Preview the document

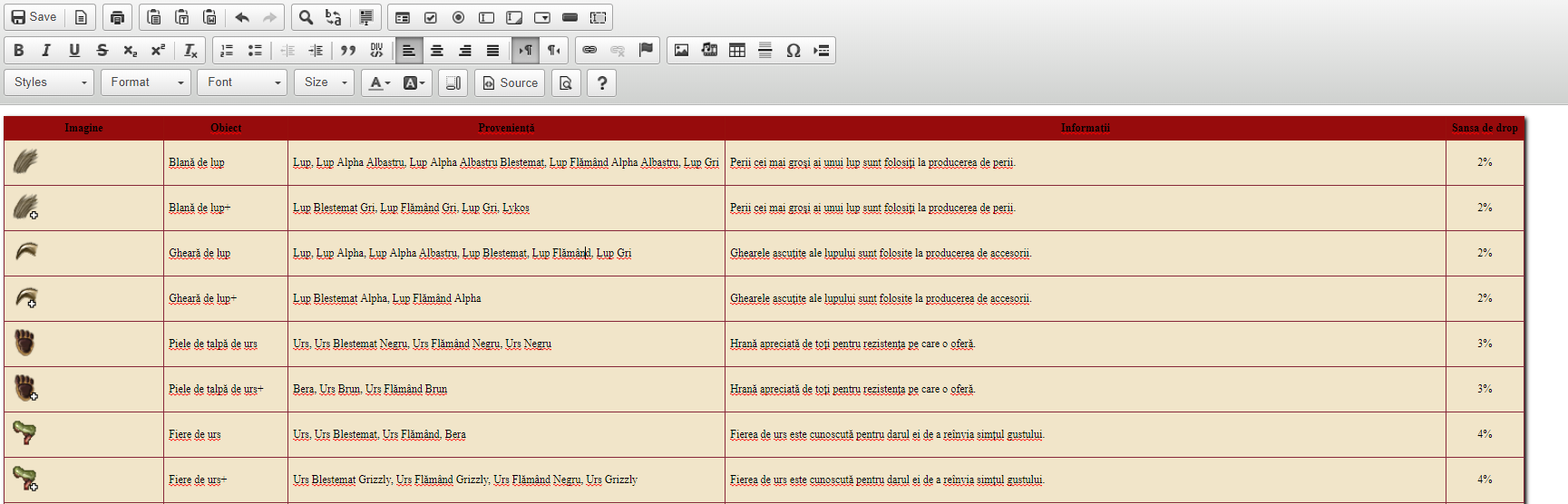pos(566,82)
